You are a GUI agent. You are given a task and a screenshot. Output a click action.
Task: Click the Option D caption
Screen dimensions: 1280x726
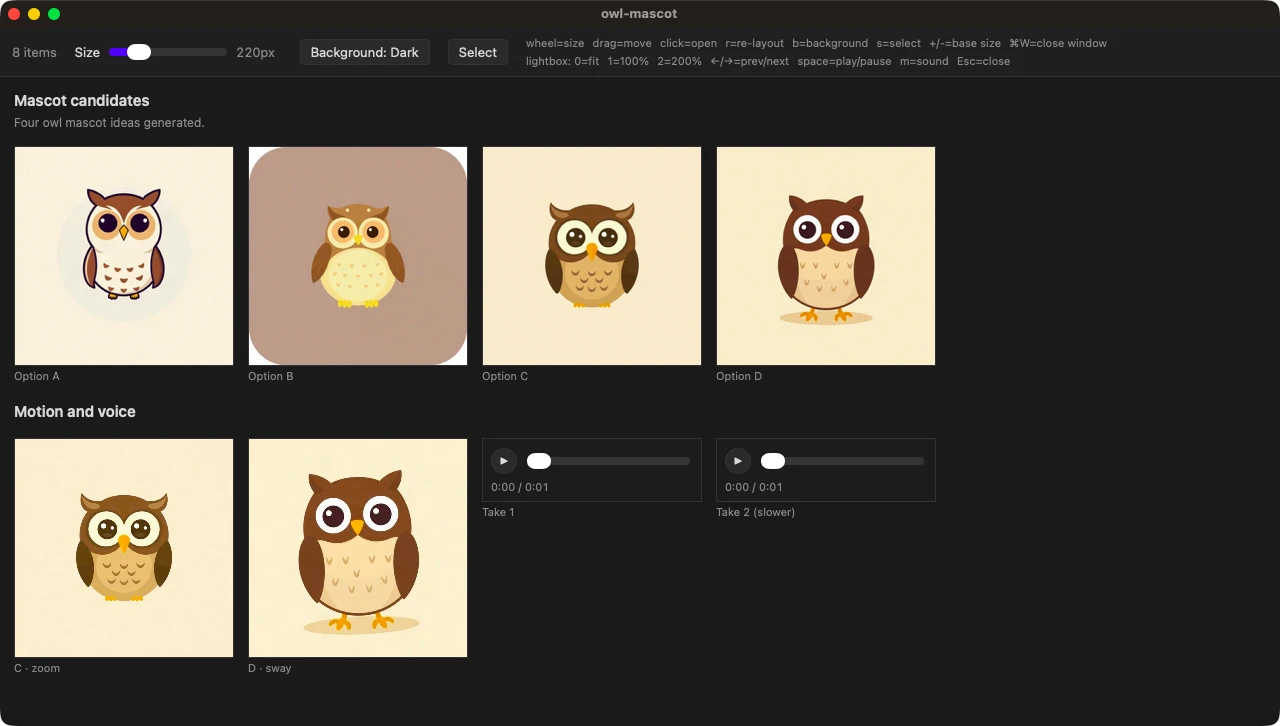(x=739, y=376)
